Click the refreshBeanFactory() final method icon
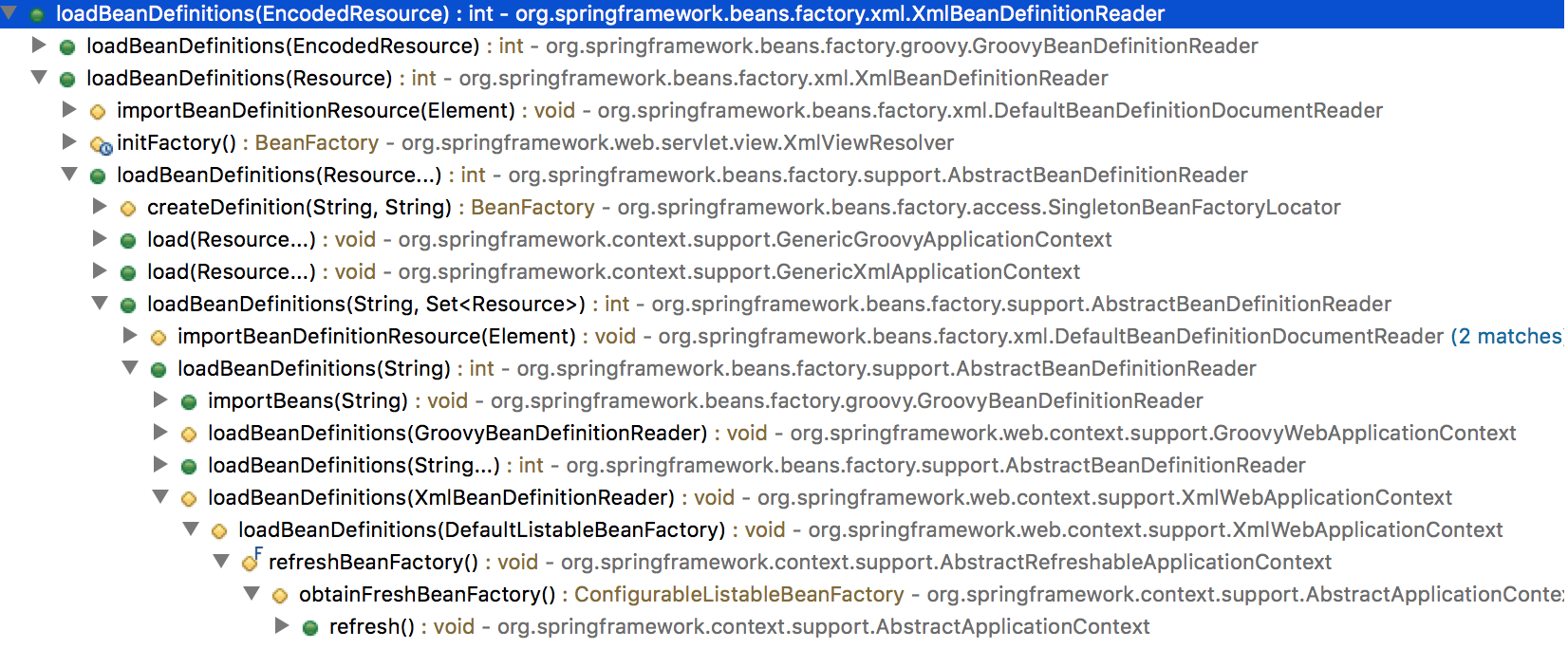 252,562
